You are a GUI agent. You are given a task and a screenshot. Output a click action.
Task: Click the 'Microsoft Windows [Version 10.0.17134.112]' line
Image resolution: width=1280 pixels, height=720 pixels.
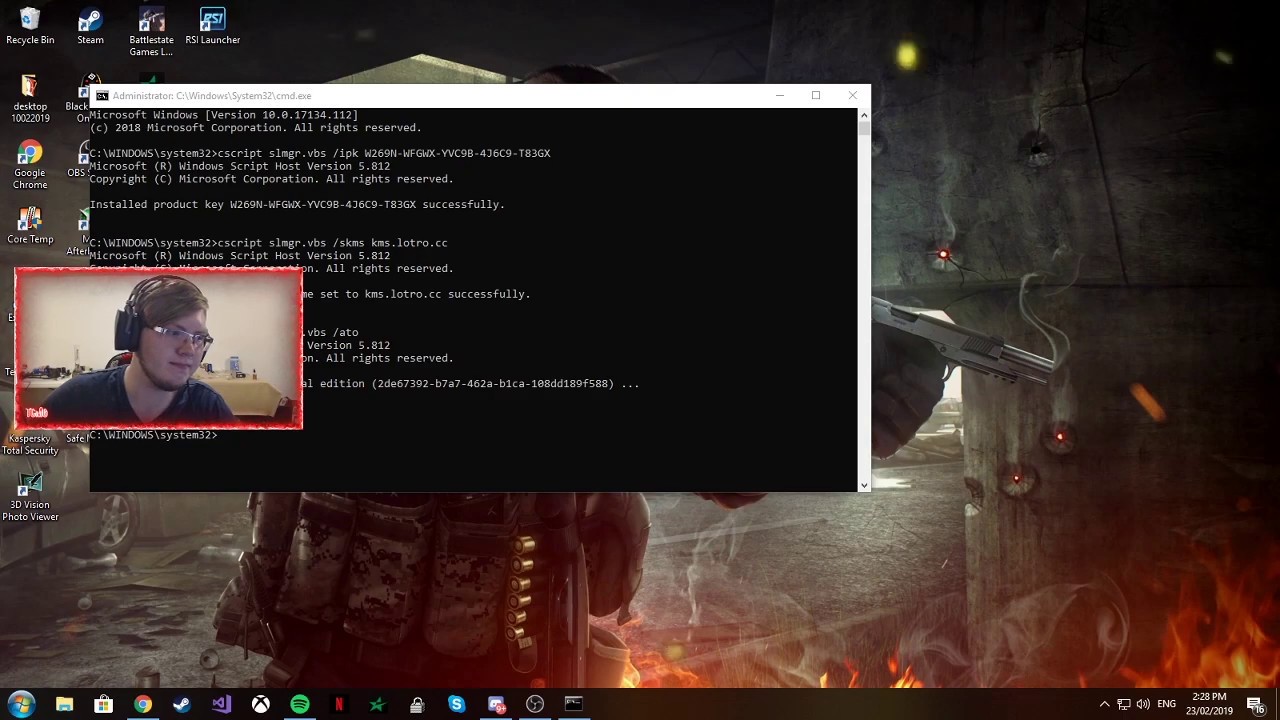224,115
